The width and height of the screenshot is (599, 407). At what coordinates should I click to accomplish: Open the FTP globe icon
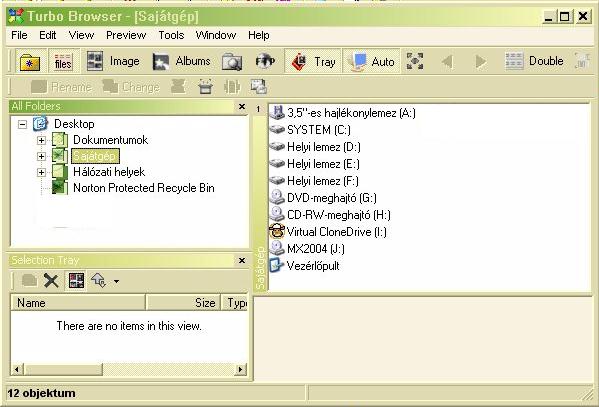coord(265,62)
